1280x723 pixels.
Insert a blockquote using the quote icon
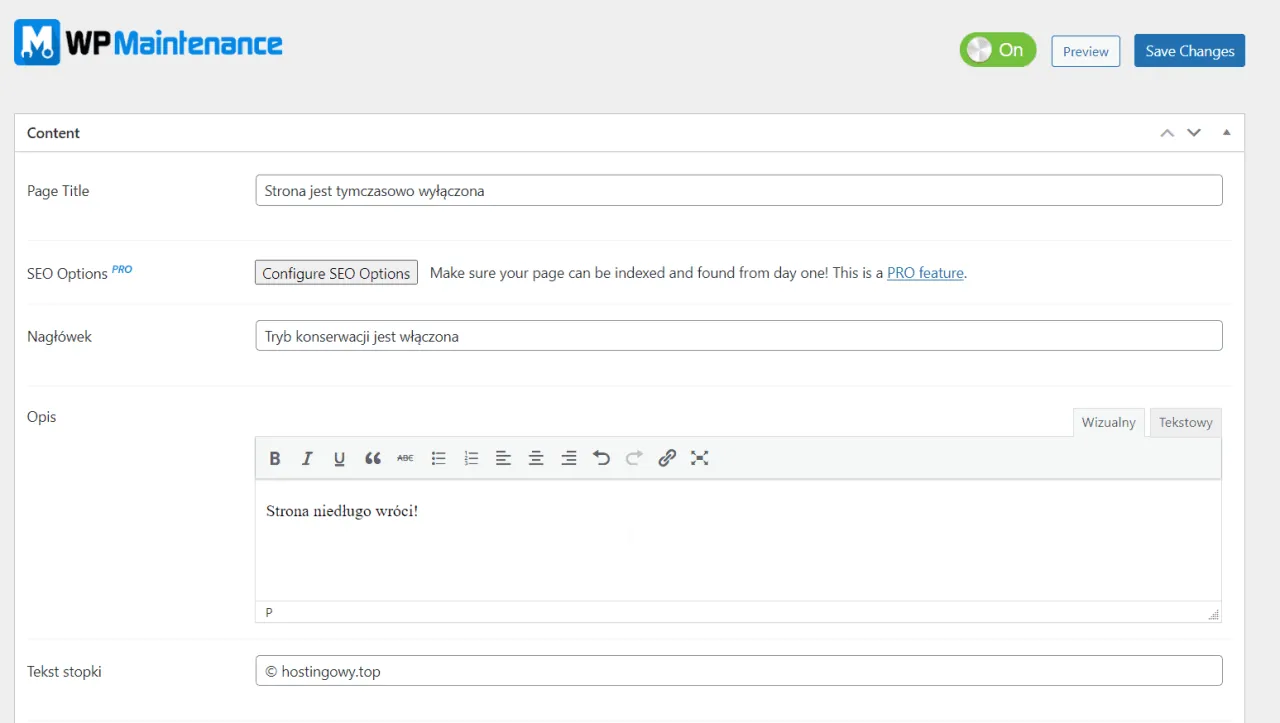click(x=373, y=458)
